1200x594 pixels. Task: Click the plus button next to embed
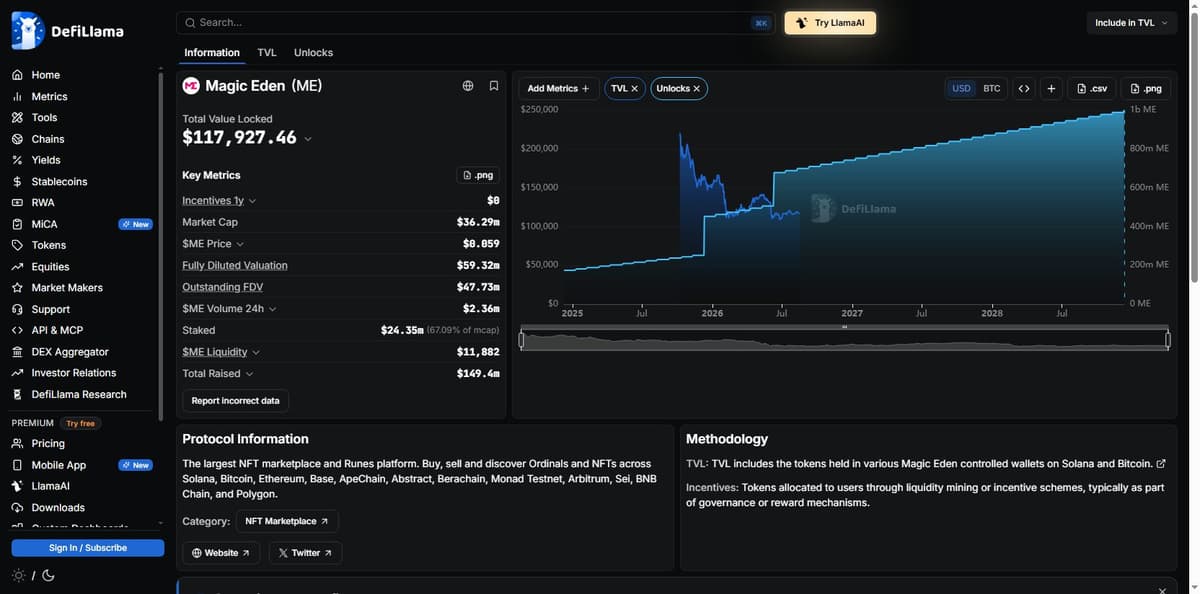tap(1051, 88)
